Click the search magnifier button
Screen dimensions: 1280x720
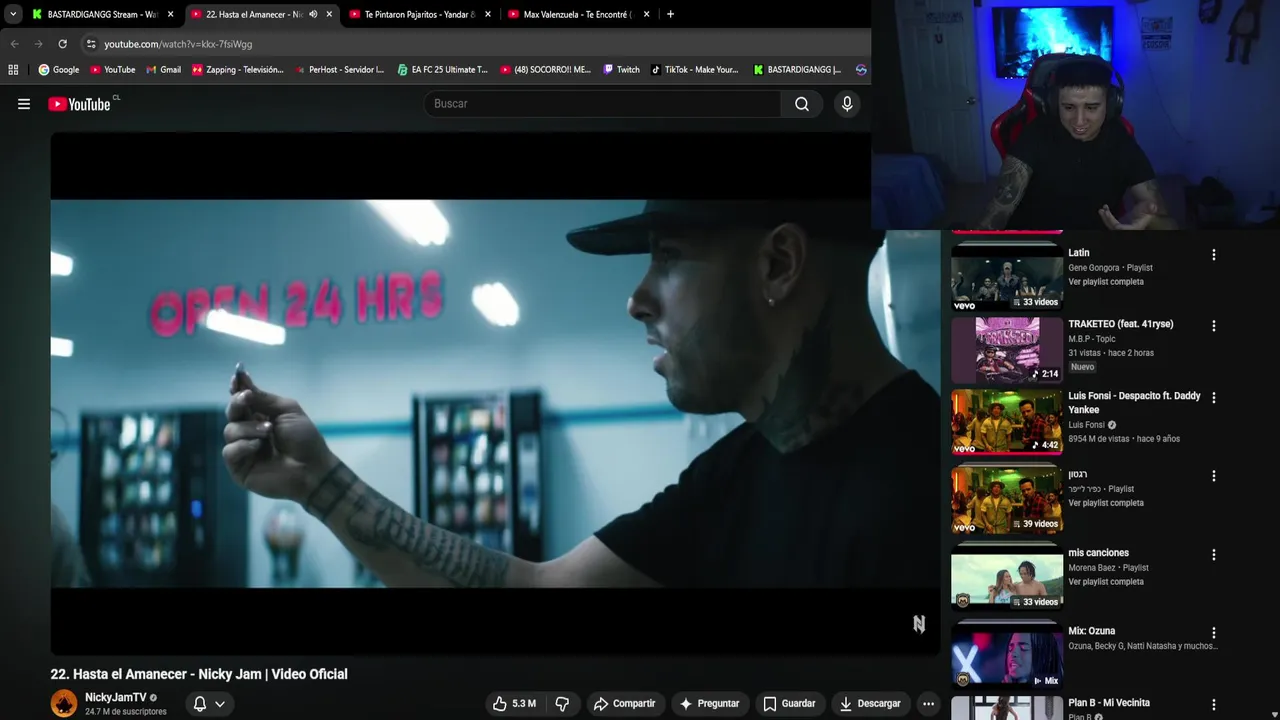coord(802,104)
